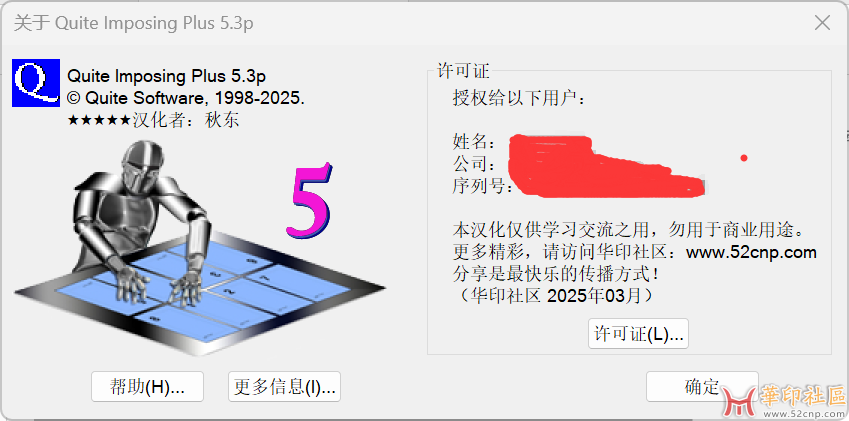Click the 华印社区 2025年03月 date line

(x=556, y=297)
